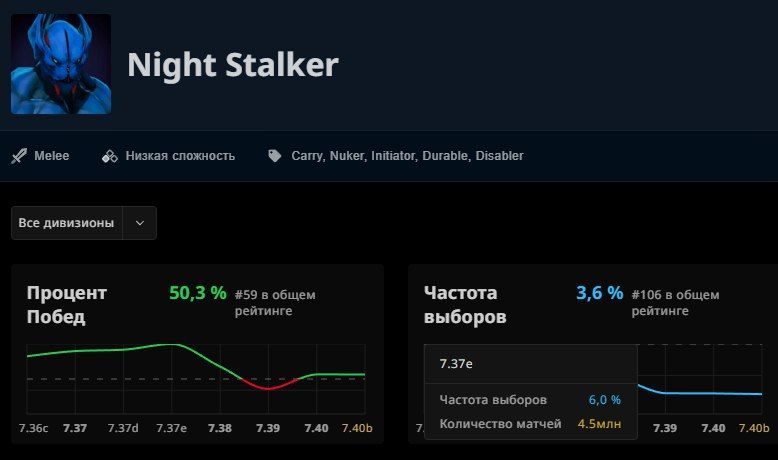Select patch 7.37d on win rate chart

(x=123, y=428)
